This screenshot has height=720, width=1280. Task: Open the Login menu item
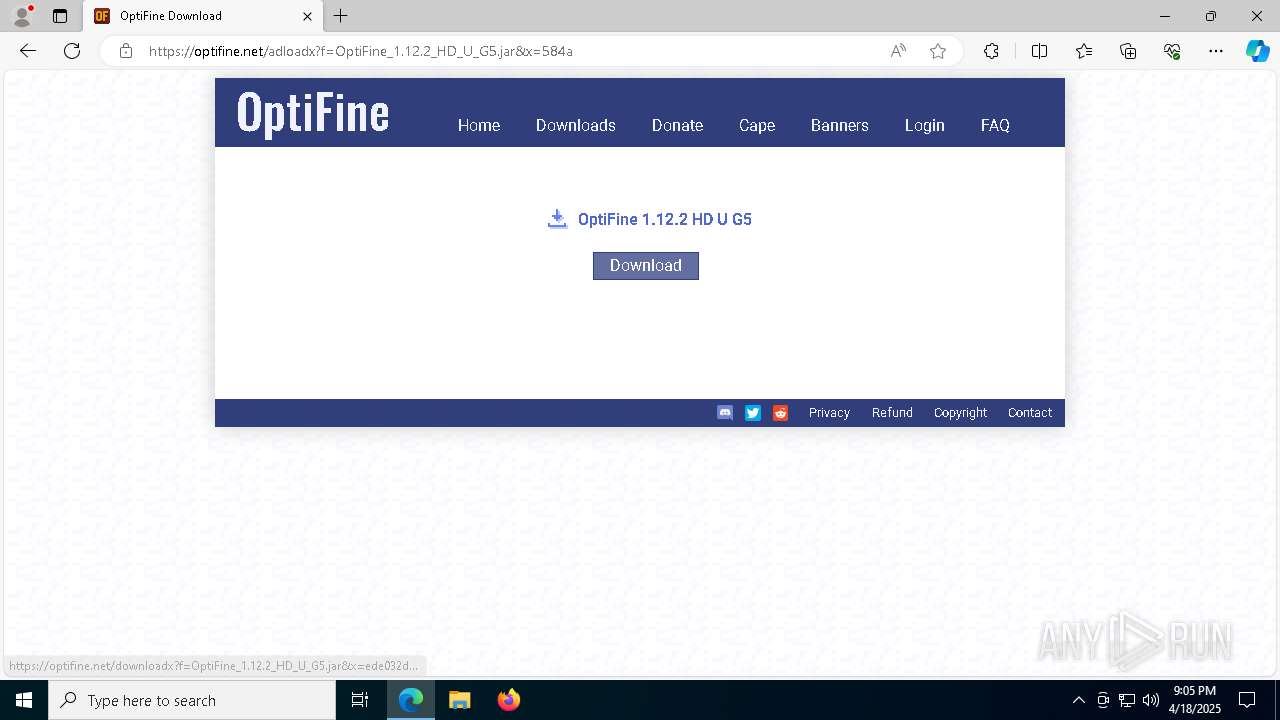coord(925,125)
